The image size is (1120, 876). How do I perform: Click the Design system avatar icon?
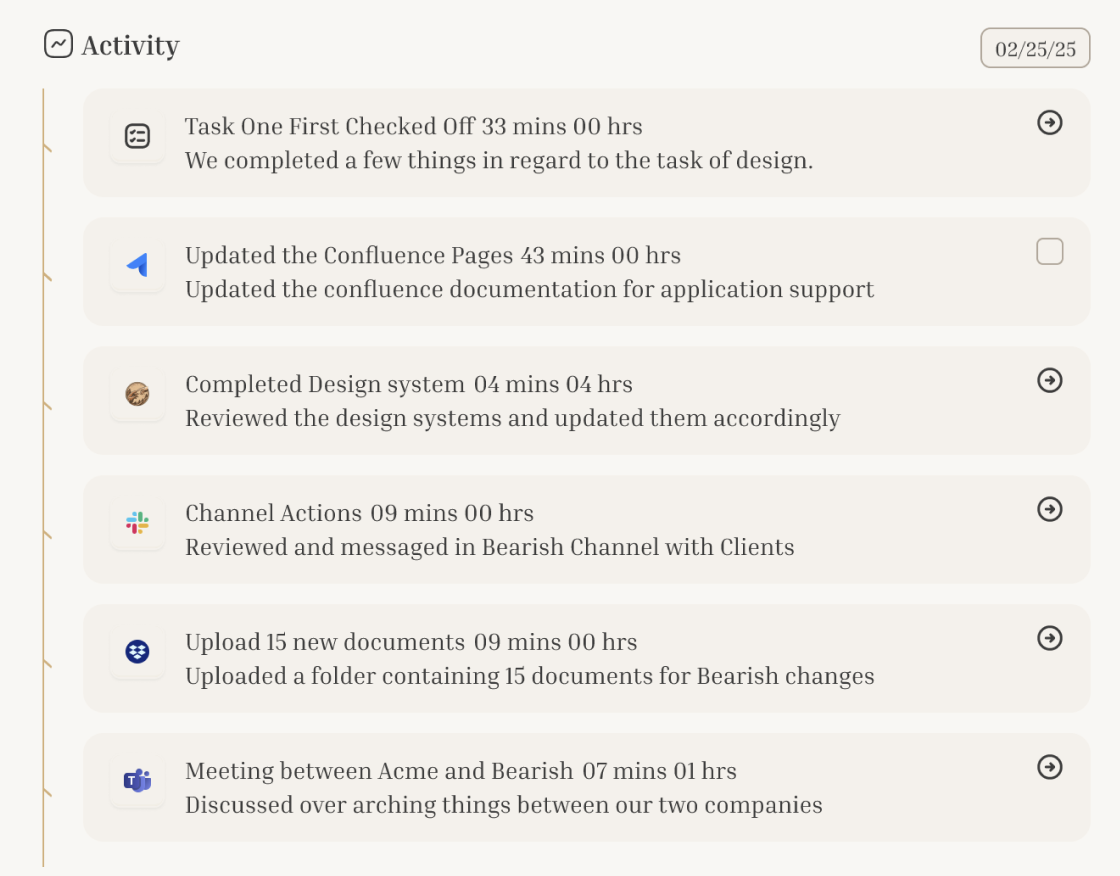coord(138,394)
